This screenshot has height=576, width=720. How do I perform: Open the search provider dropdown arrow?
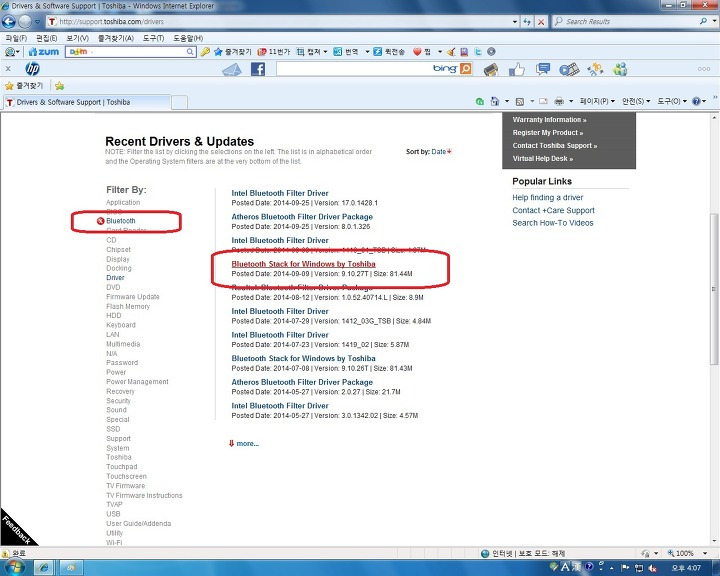(x=714, y=21)
